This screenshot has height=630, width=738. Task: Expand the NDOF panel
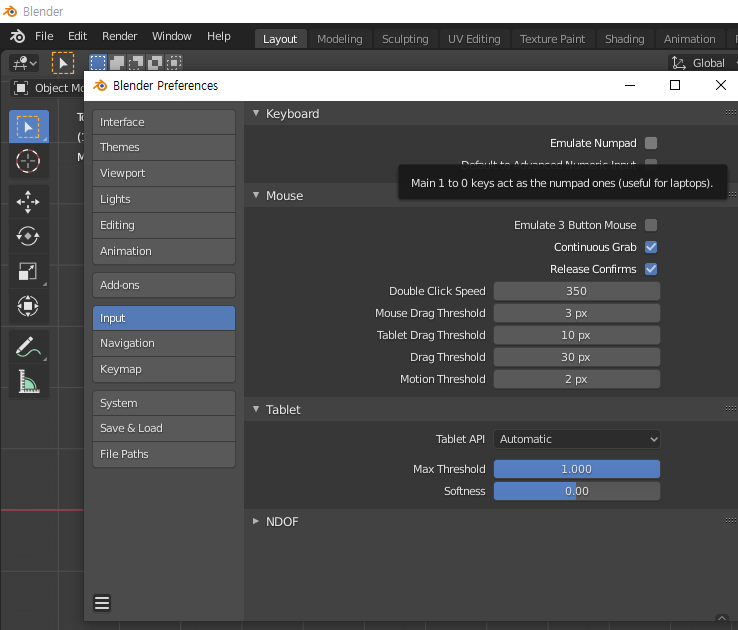coord(256,521)
